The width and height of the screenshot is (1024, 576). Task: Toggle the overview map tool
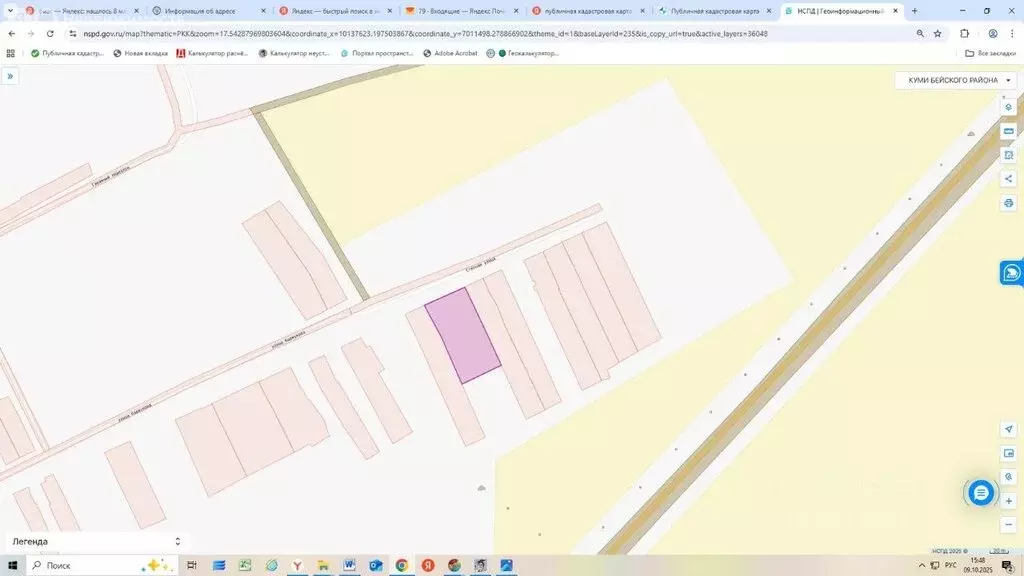(x=1008, y=453)
